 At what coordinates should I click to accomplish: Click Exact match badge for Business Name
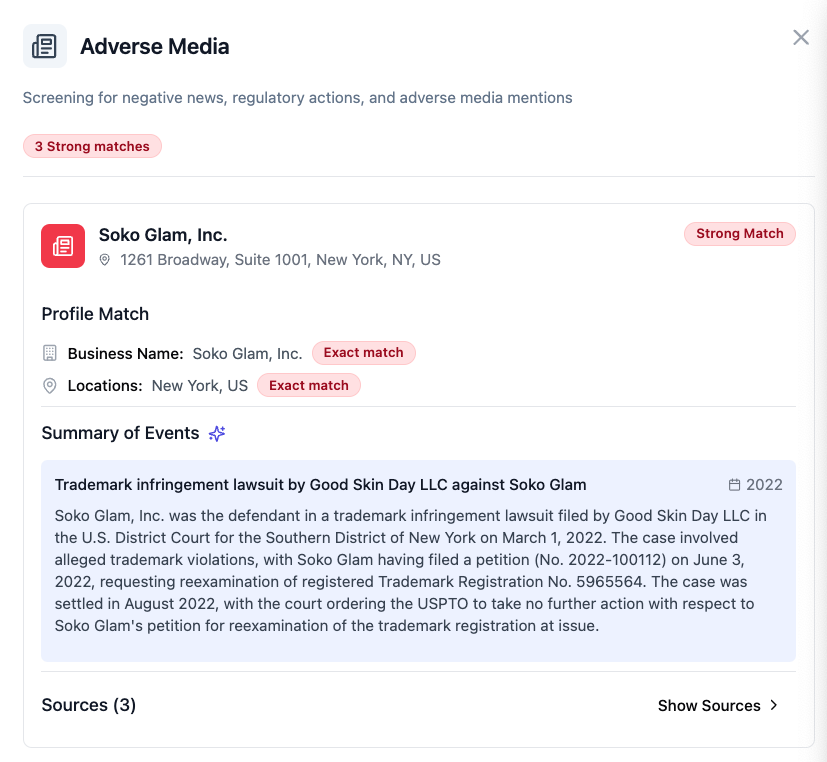363,353
